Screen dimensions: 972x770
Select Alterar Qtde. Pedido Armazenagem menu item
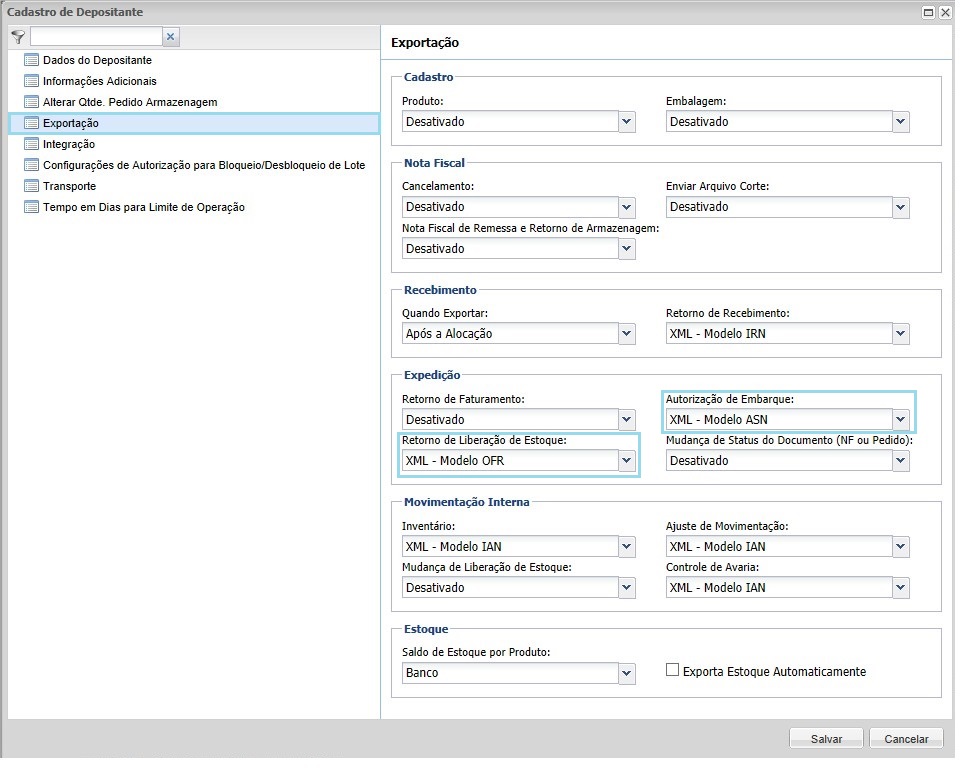pyautogui.click(x=129, y=102)
